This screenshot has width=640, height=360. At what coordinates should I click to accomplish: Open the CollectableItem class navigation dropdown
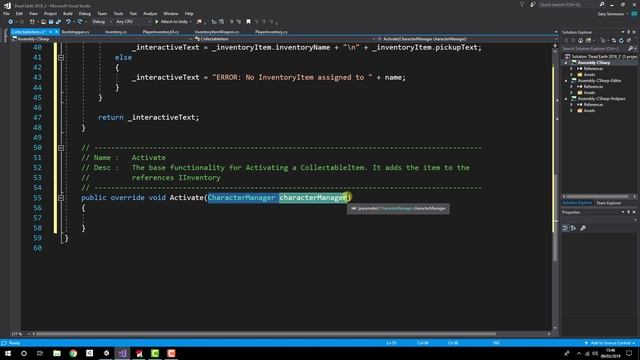coord(284,39)
